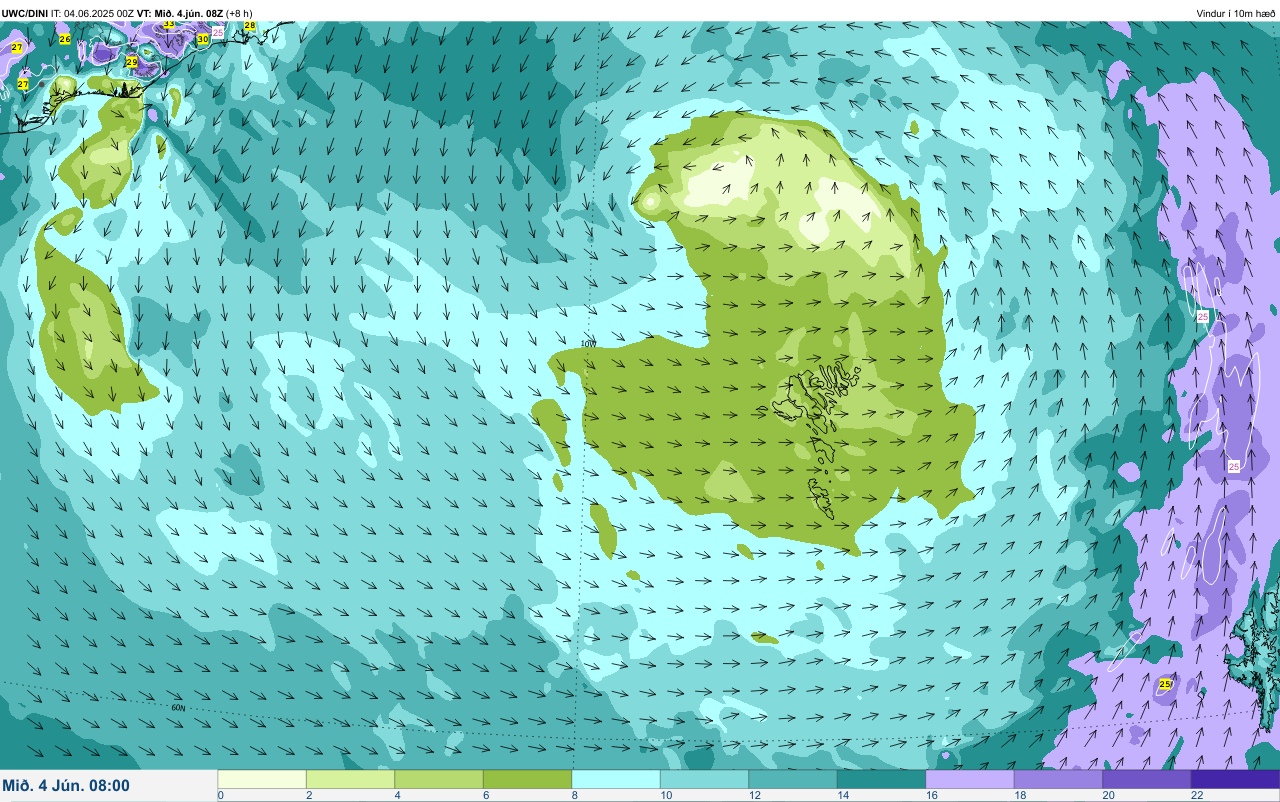Screen dimensions: 1280x802
Task: Click the yellow '26' wind gust label
Action: point(65,39)
